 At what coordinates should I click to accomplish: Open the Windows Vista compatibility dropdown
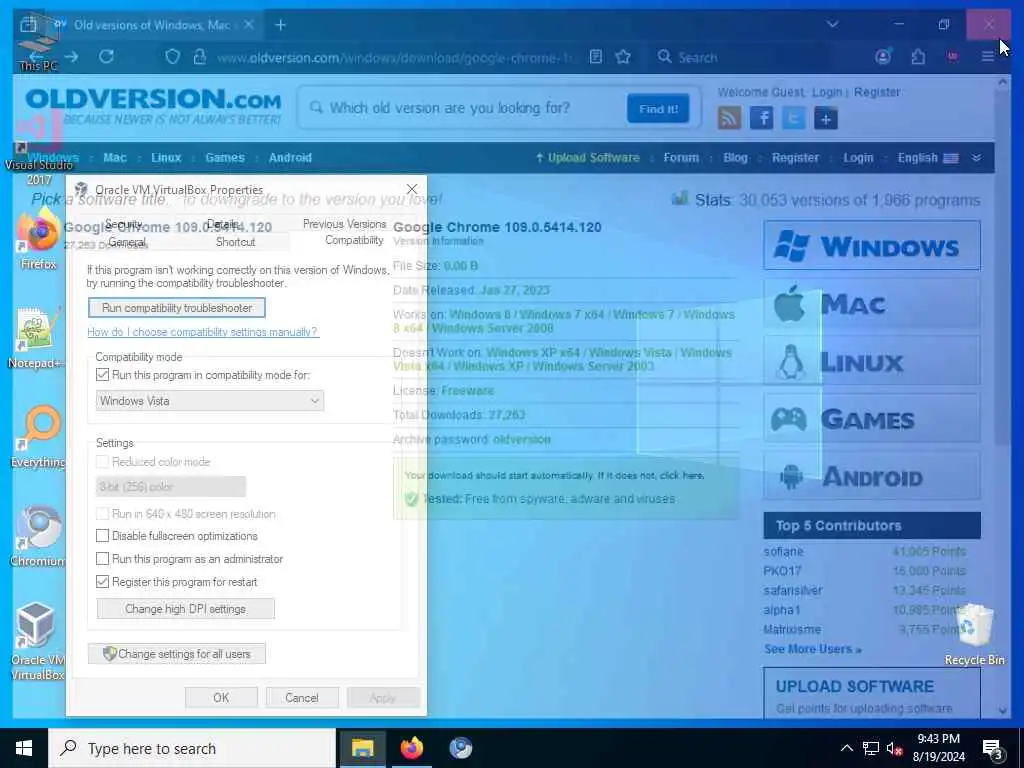[210, 400]
